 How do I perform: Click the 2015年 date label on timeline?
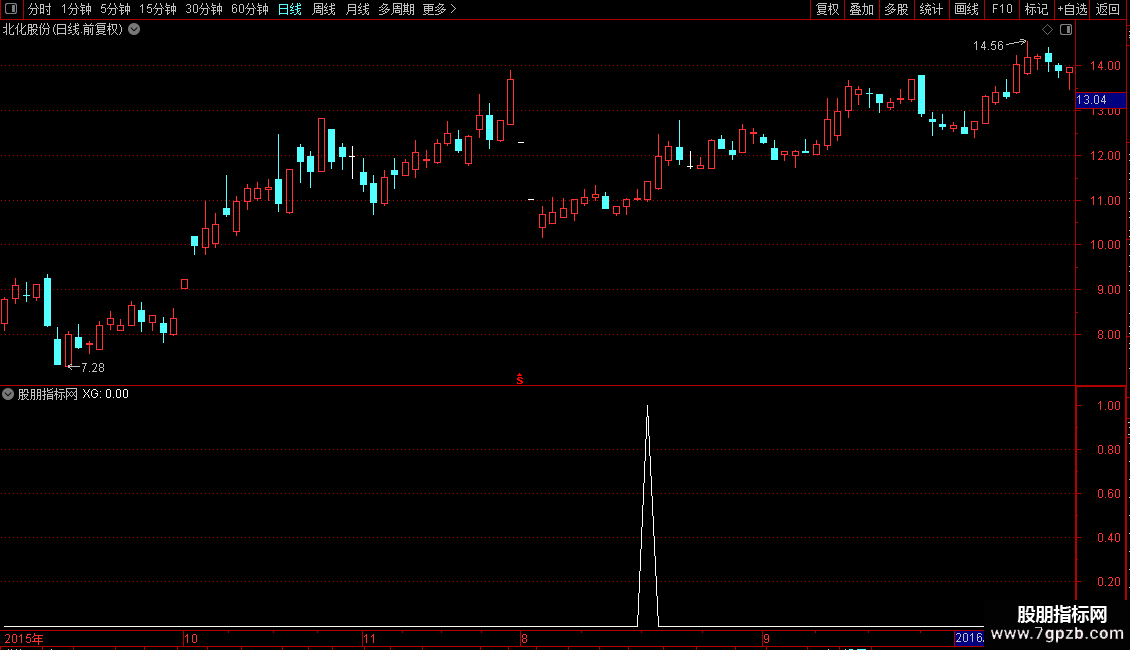[25, 639]
